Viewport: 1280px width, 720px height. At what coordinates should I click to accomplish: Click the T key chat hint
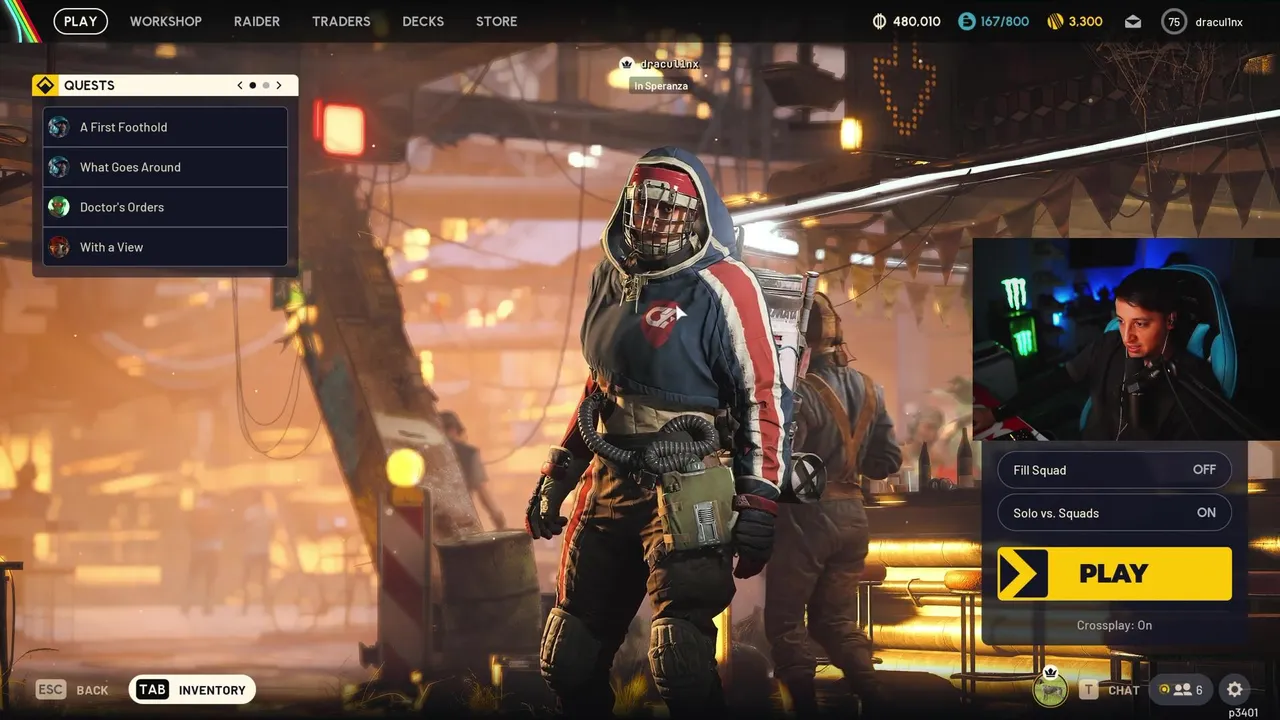point(1088,689)
